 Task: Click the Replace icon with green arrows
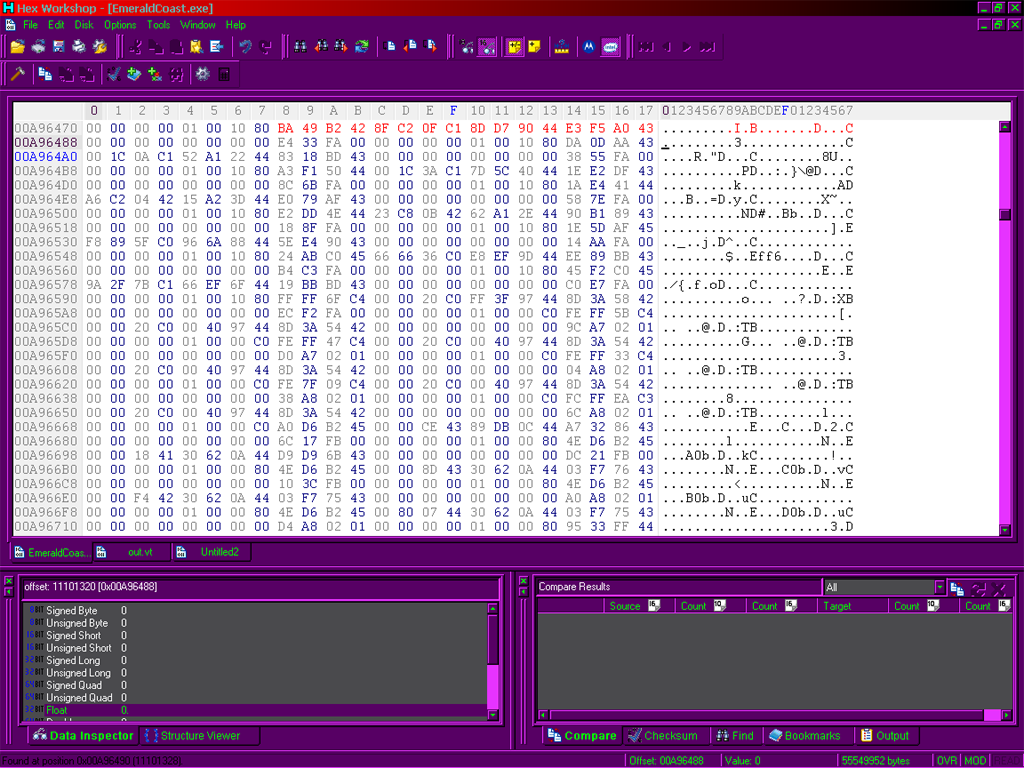click(x=362, y=46)
